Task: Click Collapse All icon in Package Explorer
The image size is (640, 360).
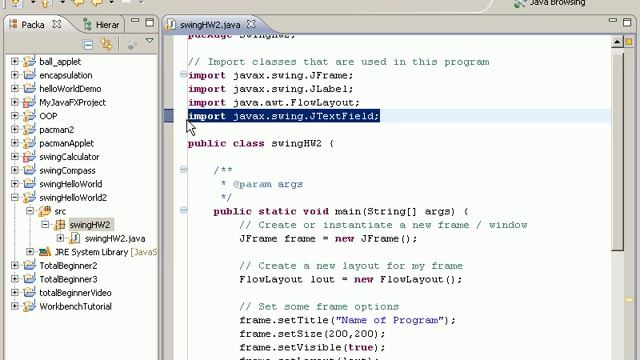Action: [x=88, y=44]
